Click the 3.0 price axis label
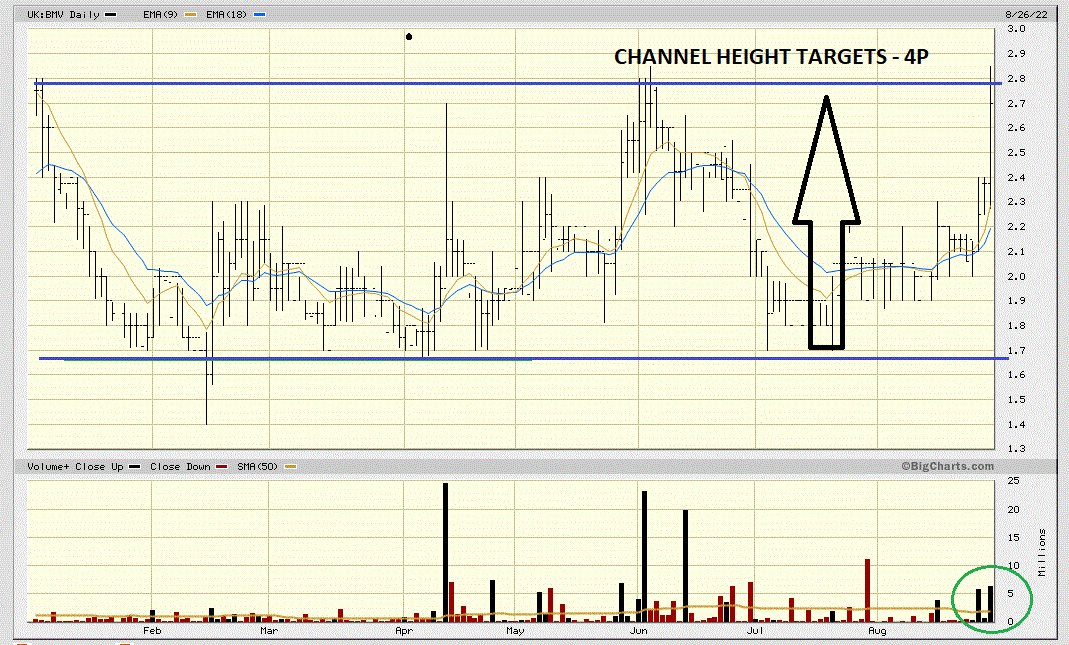Image resolution: width=1069 pixels, height=645 pixels. tap(1017, 29)
